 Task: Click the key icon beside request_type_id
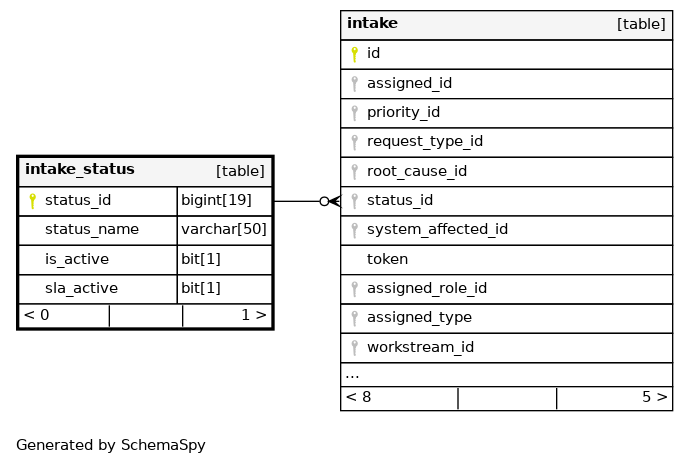(x=354, y=142)
